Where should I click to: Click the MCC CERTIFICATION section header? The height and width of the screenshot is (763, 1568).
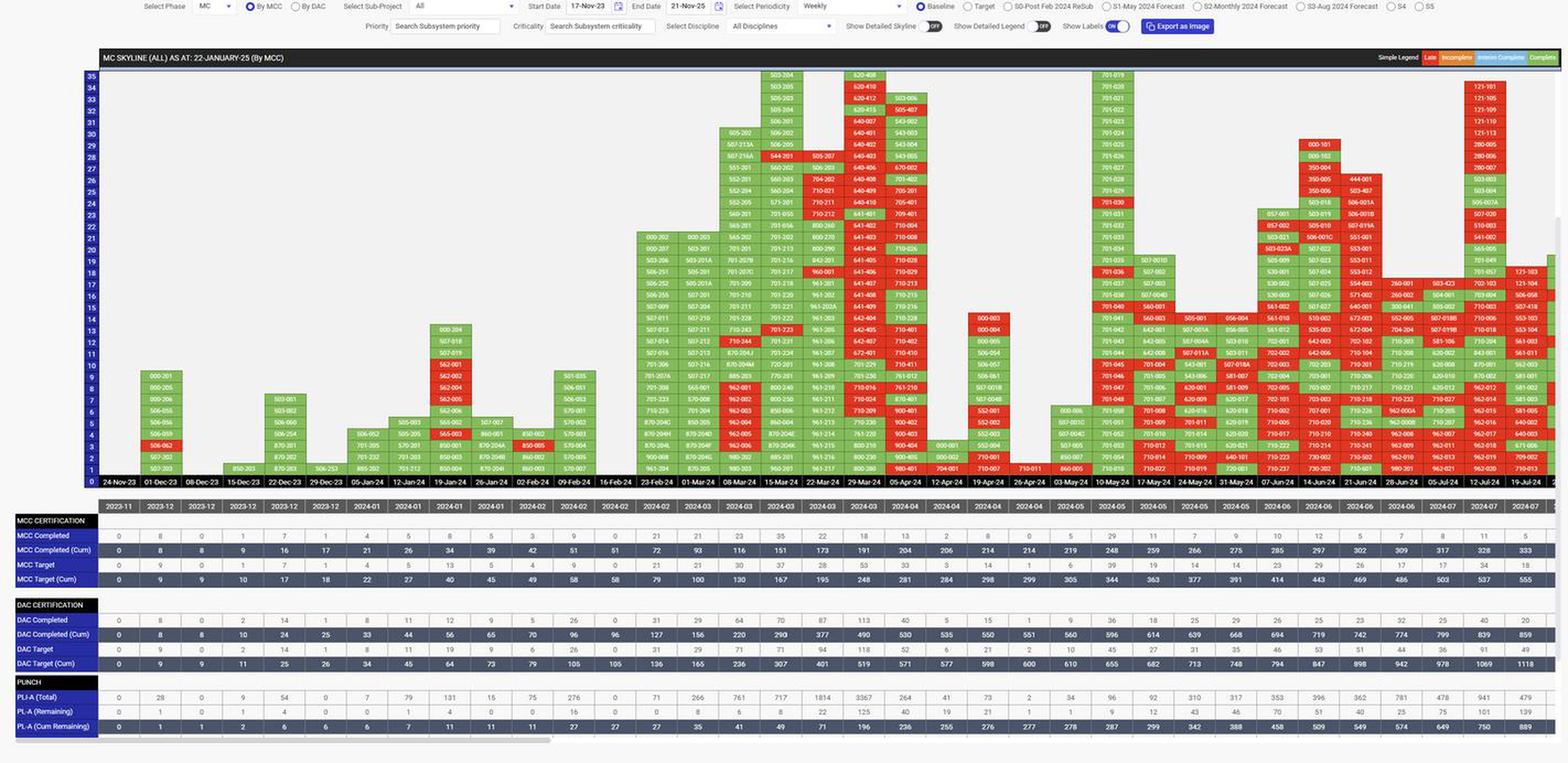pos(56,521)
